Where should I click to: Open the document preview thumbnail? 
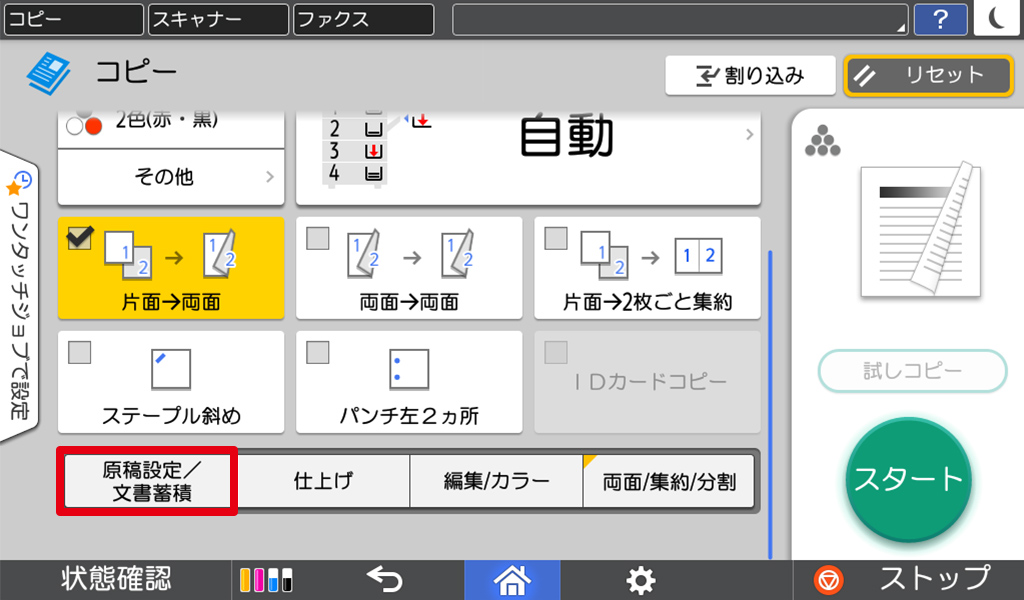(x=921, y=230)
